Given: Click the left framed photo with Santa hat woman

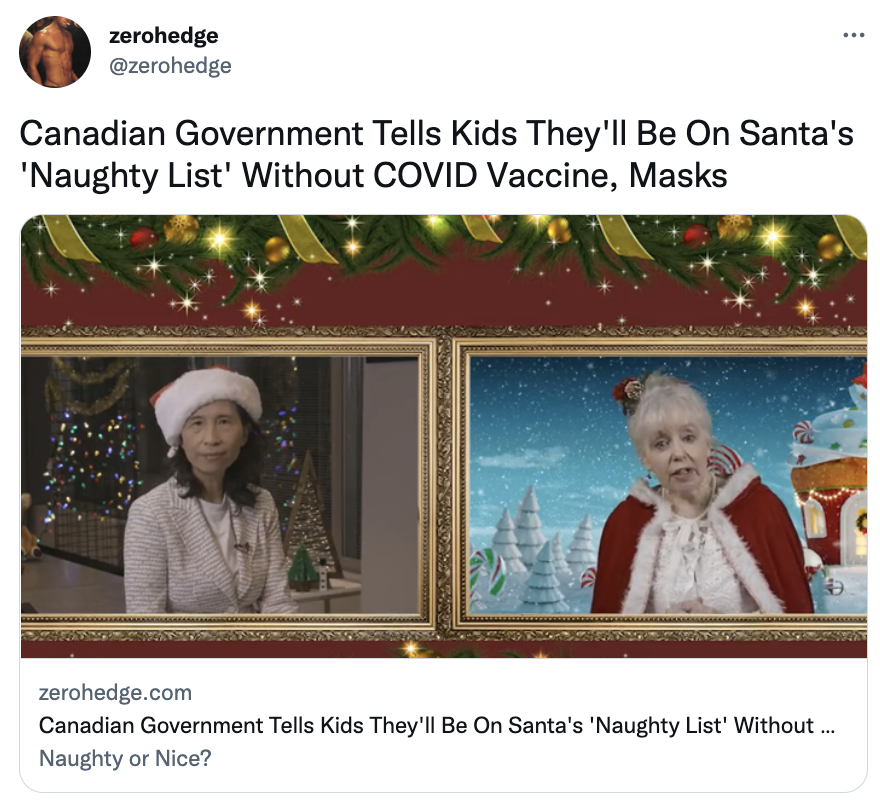Looking at the screenshot, I should click(x=221, y=486).
